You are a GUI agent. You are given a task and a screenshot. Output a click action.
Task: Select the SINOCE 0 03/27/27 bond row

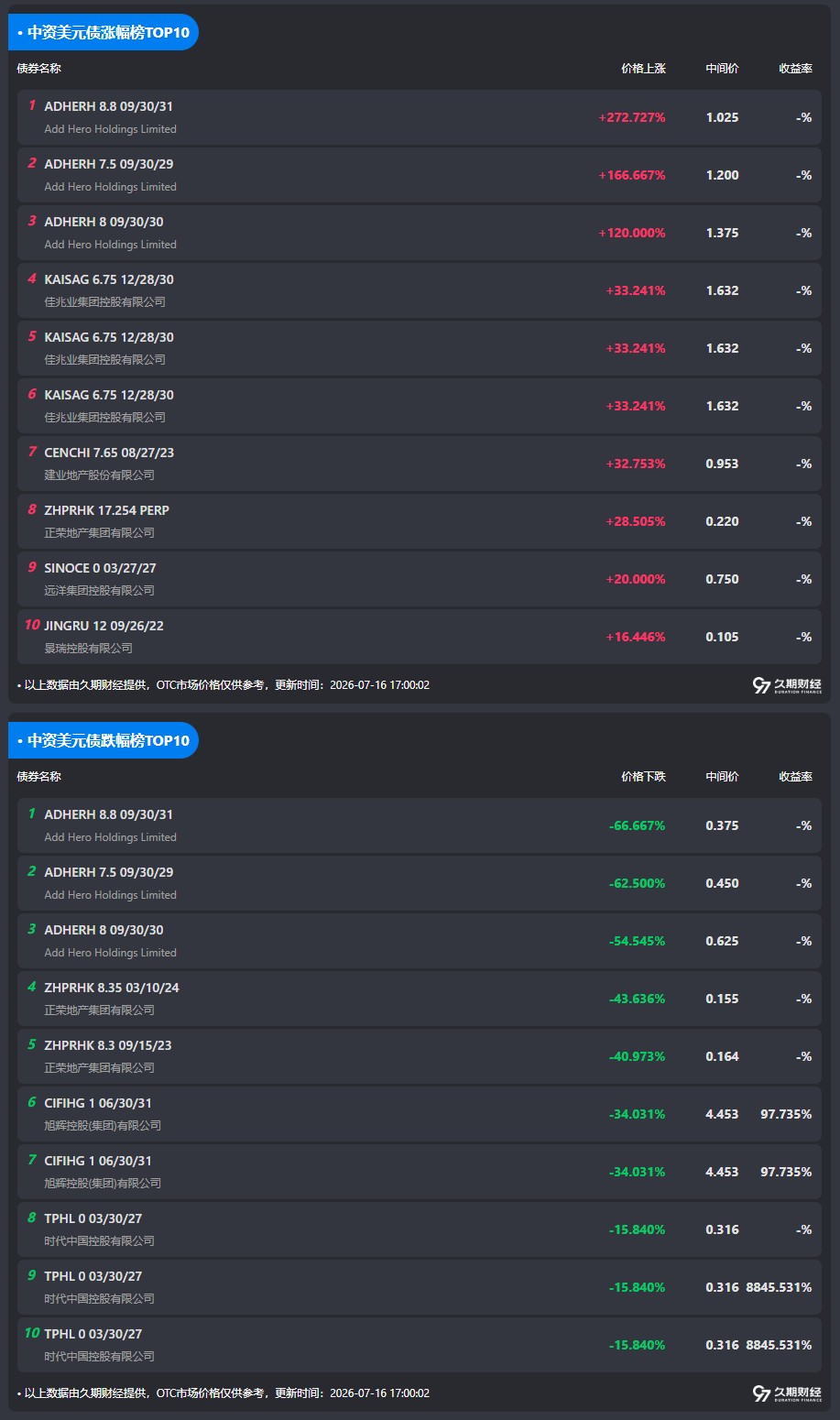pos(420,579)
